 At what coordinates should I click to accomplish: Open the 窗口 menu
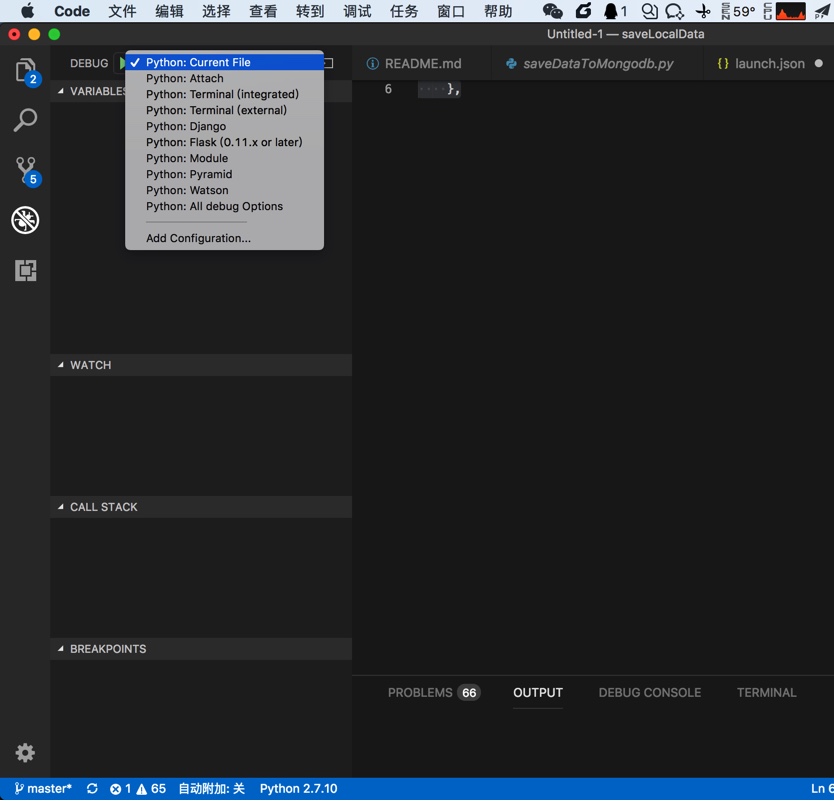[451, 11]
